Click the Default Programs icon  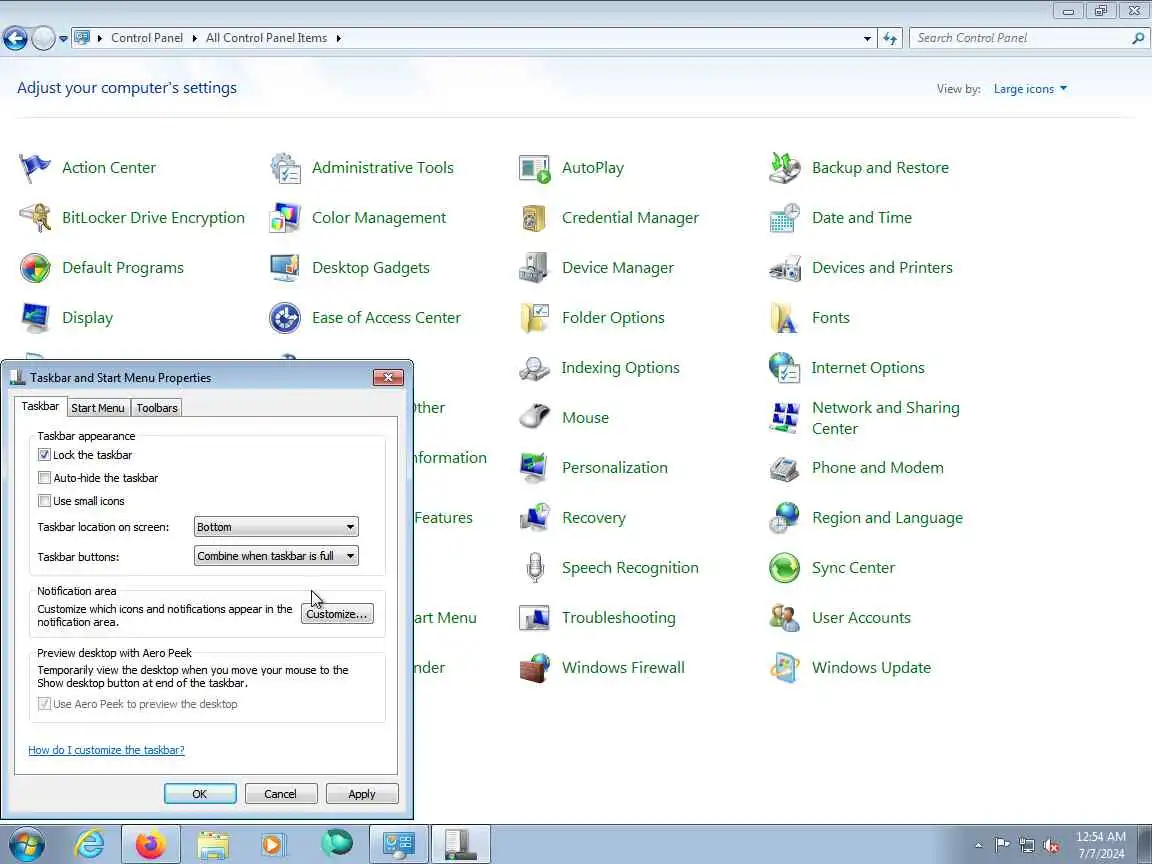click(35, 268)
